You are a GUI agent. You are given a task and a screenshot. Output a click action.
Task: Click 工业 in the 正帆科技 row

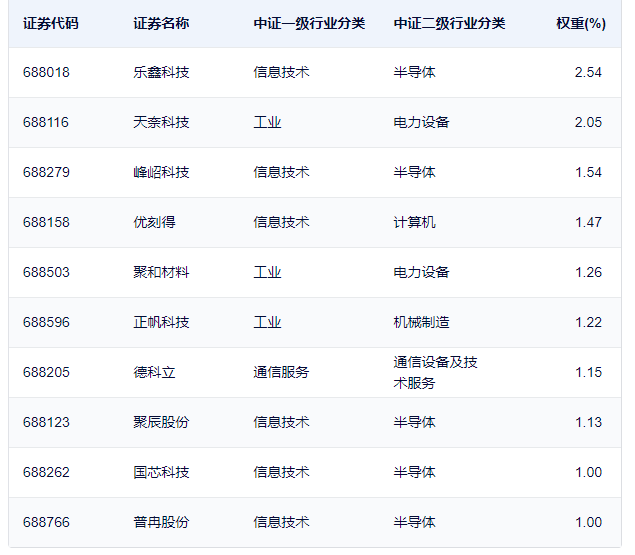(x=267, y=322)
